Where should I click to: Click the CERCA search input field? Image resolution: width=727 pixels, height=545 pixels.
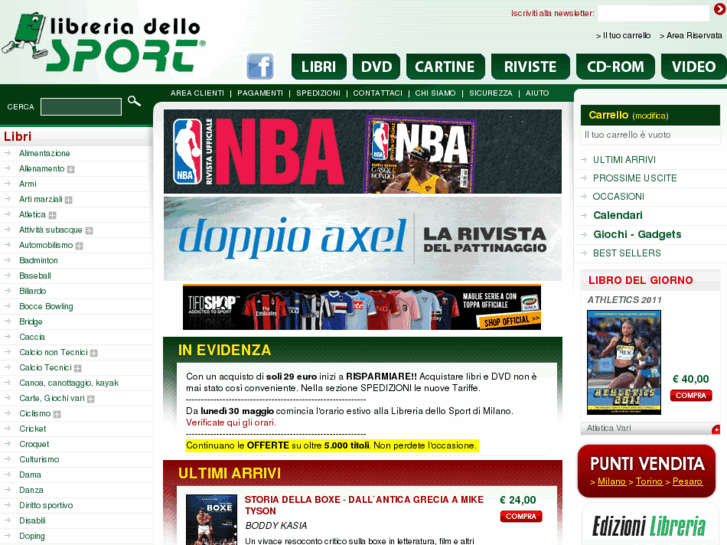[x=81, y=107]
